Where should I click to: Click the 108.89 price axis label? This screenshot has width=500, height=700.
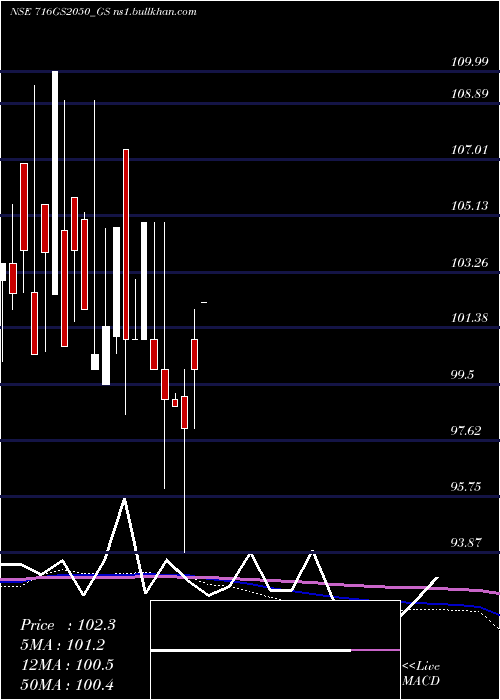469,94
